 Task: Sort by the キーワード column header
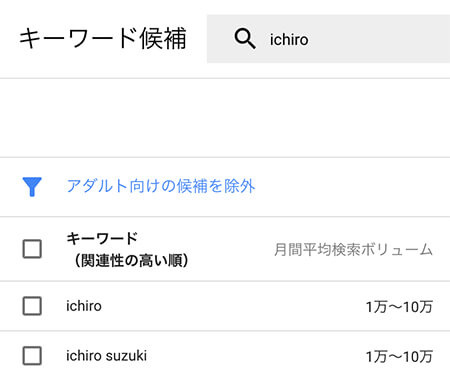coord(102,238)
